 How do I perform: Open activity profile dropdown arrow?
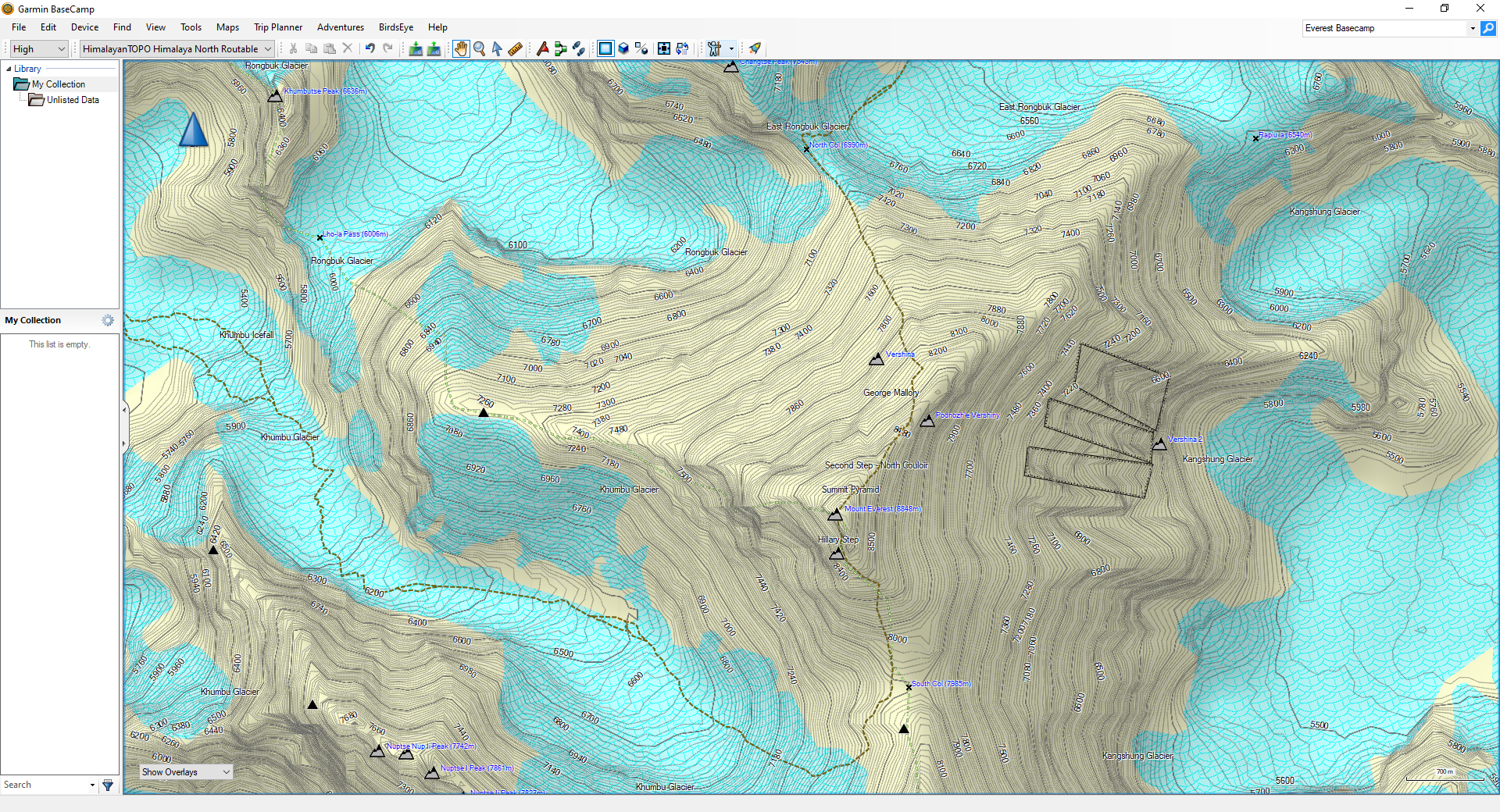point(731,48)
